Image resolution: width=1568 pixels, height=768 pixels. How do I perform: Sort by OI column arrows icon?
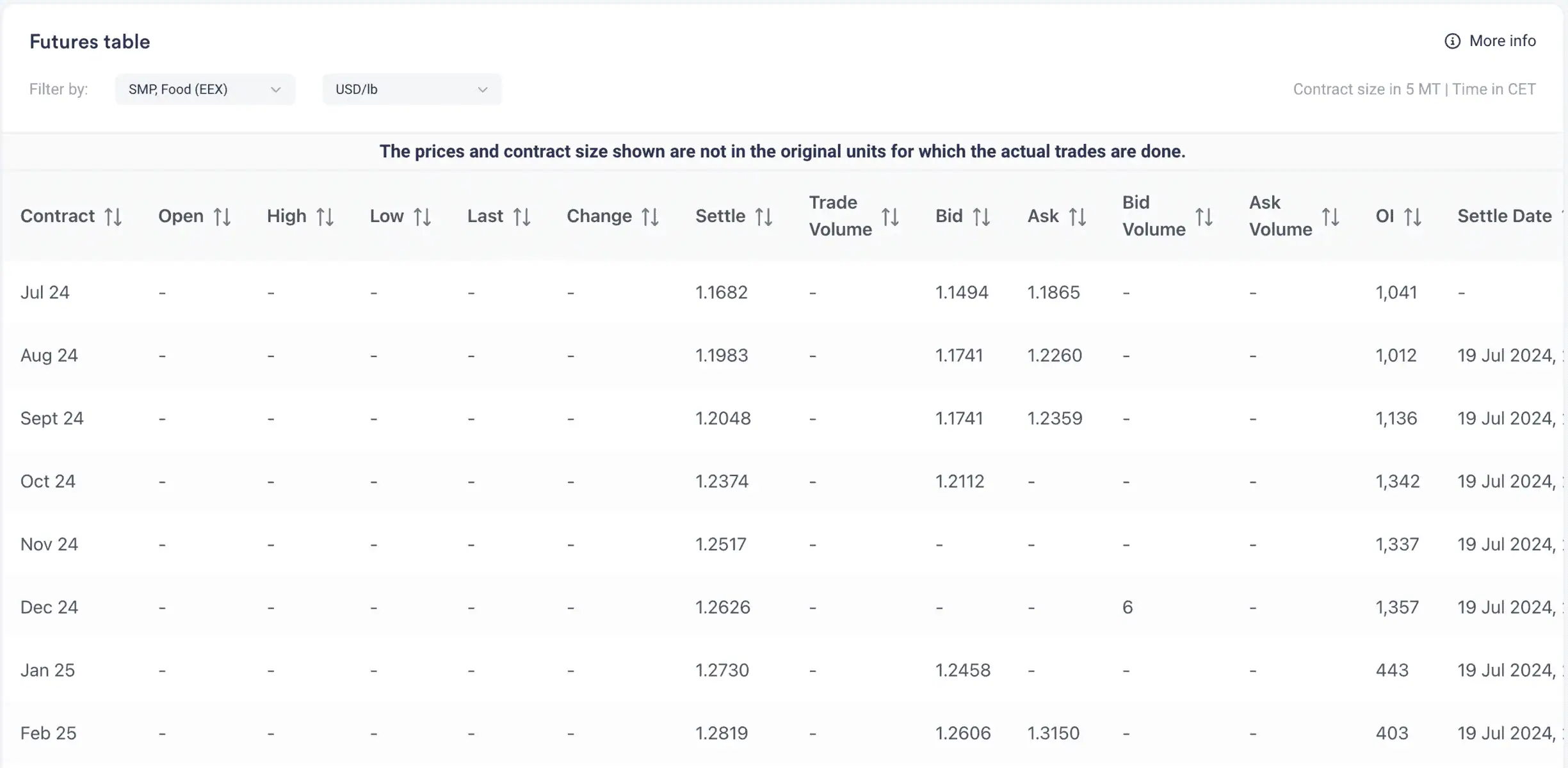(1413, 217)
